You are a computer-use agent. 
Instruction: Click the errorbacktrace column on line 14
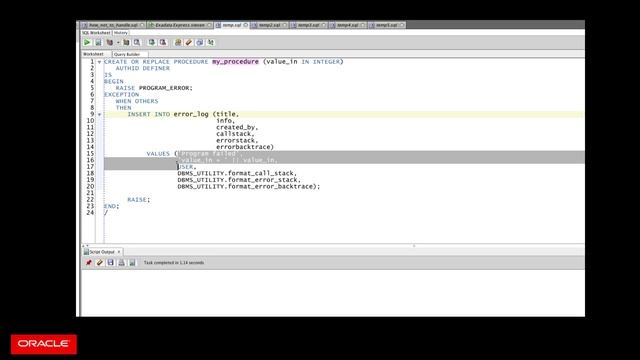tap(243, 147)
